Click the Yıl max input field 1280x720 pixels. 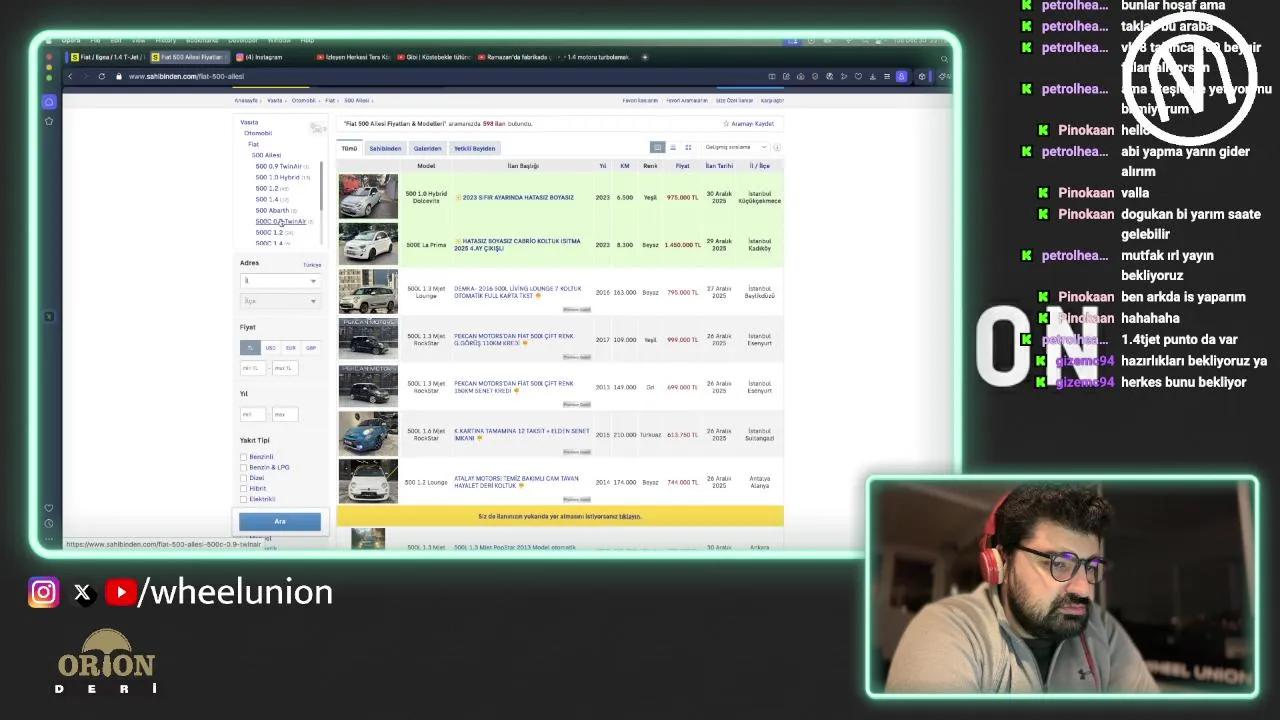point(285,414)
